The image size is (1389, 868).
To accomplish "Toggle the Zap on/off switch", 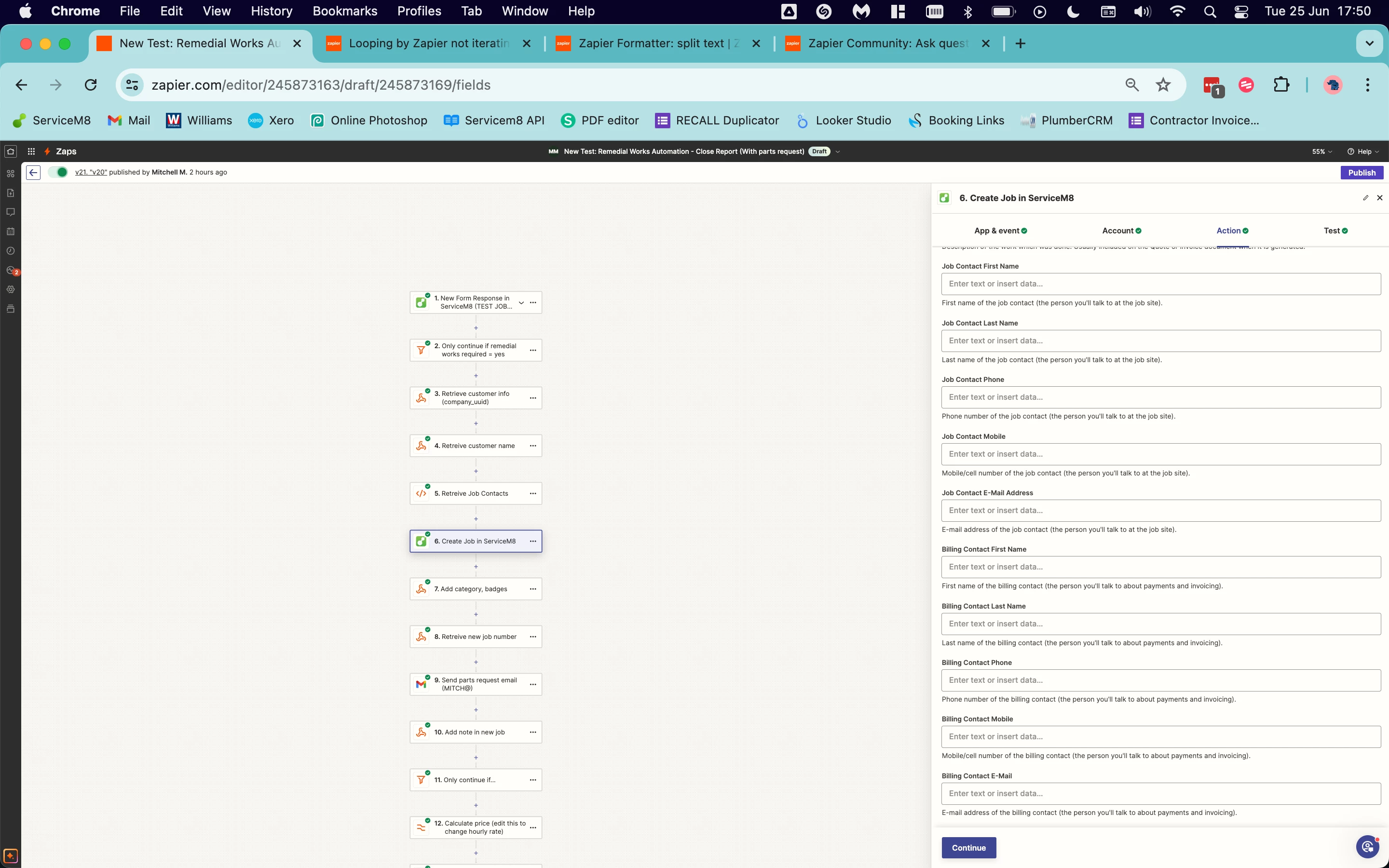I will pos(58,172).
